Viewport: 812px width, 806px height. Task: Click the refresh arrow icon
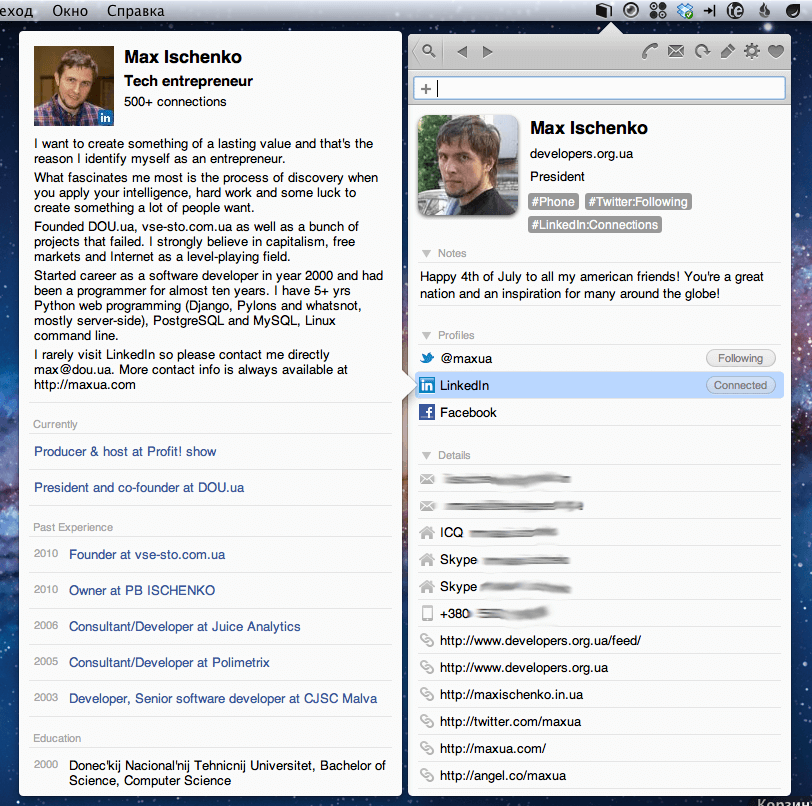coord(702,51)
